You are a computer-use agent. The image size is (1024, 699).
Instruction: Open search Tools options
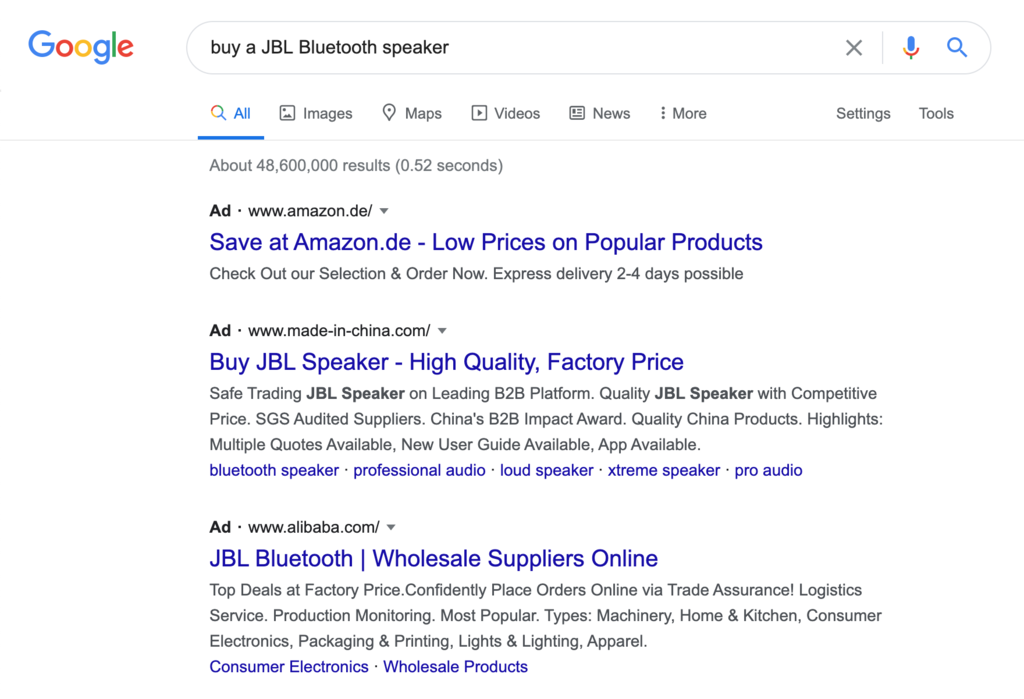[x=936, y=113]
